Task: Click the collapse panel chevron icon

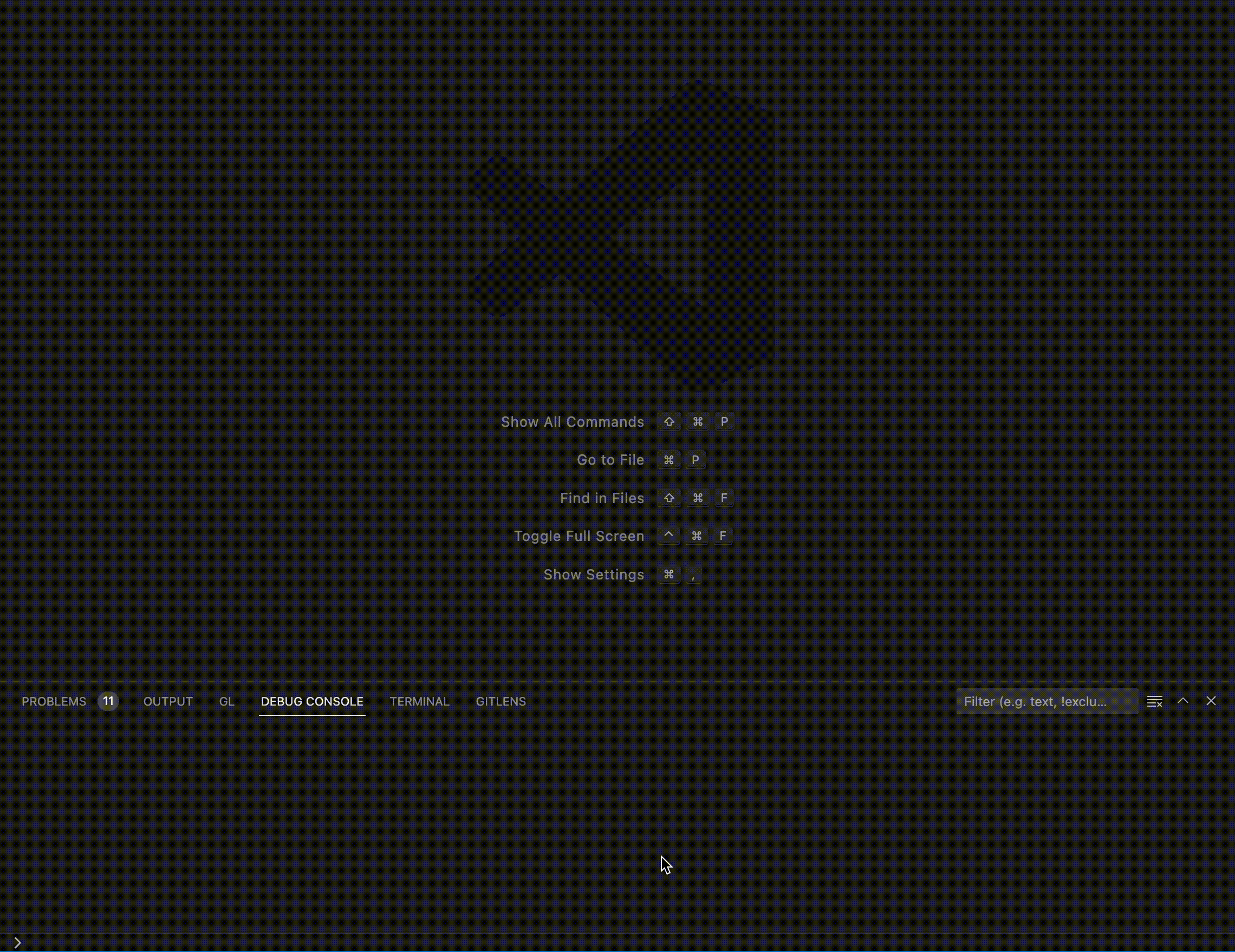Action: (1183, 700)
